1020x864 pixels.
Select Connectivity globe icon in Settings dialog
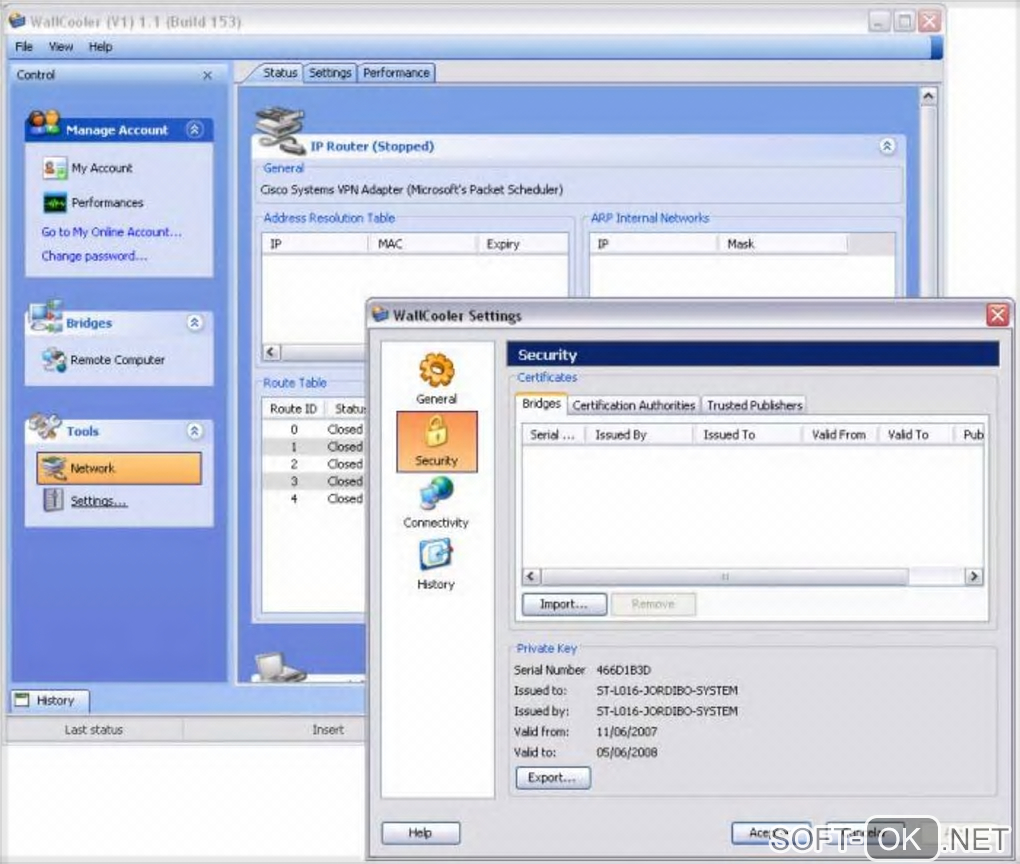pos(436,493)
